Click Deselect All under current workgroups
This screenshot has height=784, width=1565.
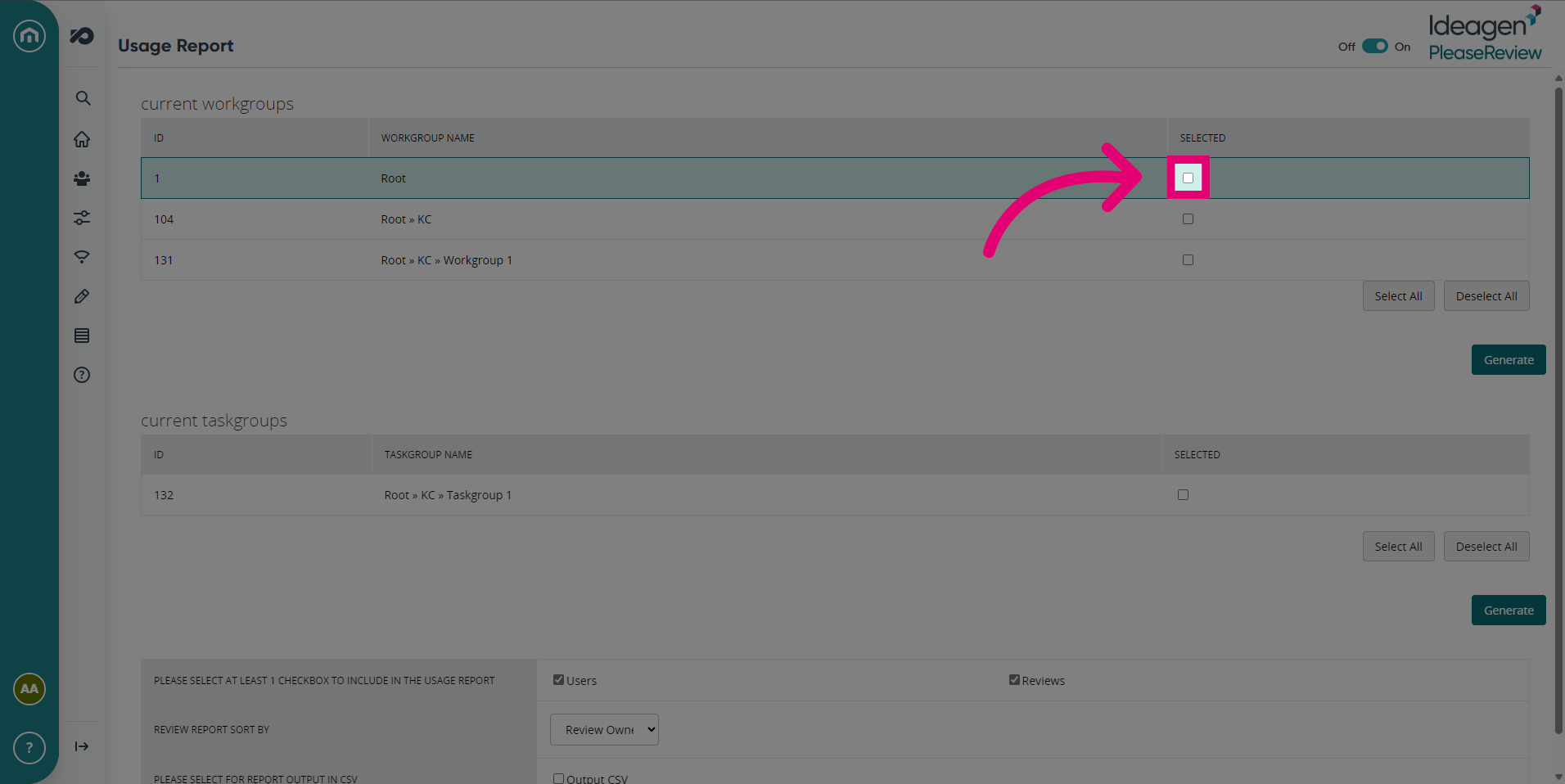pyautogui.click(x=1486, y=296)
